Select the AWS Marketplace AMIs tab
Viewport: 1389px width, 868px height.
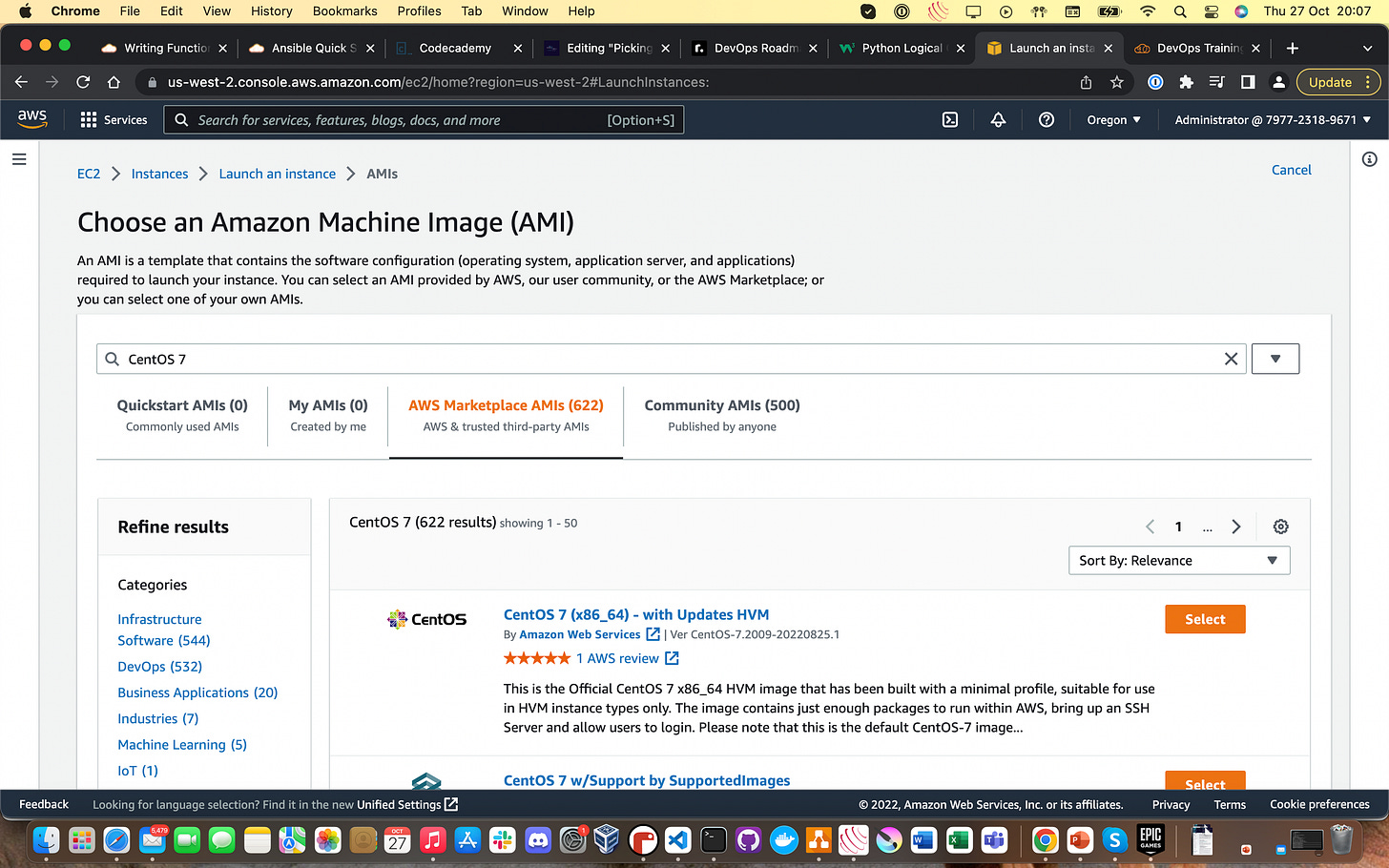(x=506, y=415)
